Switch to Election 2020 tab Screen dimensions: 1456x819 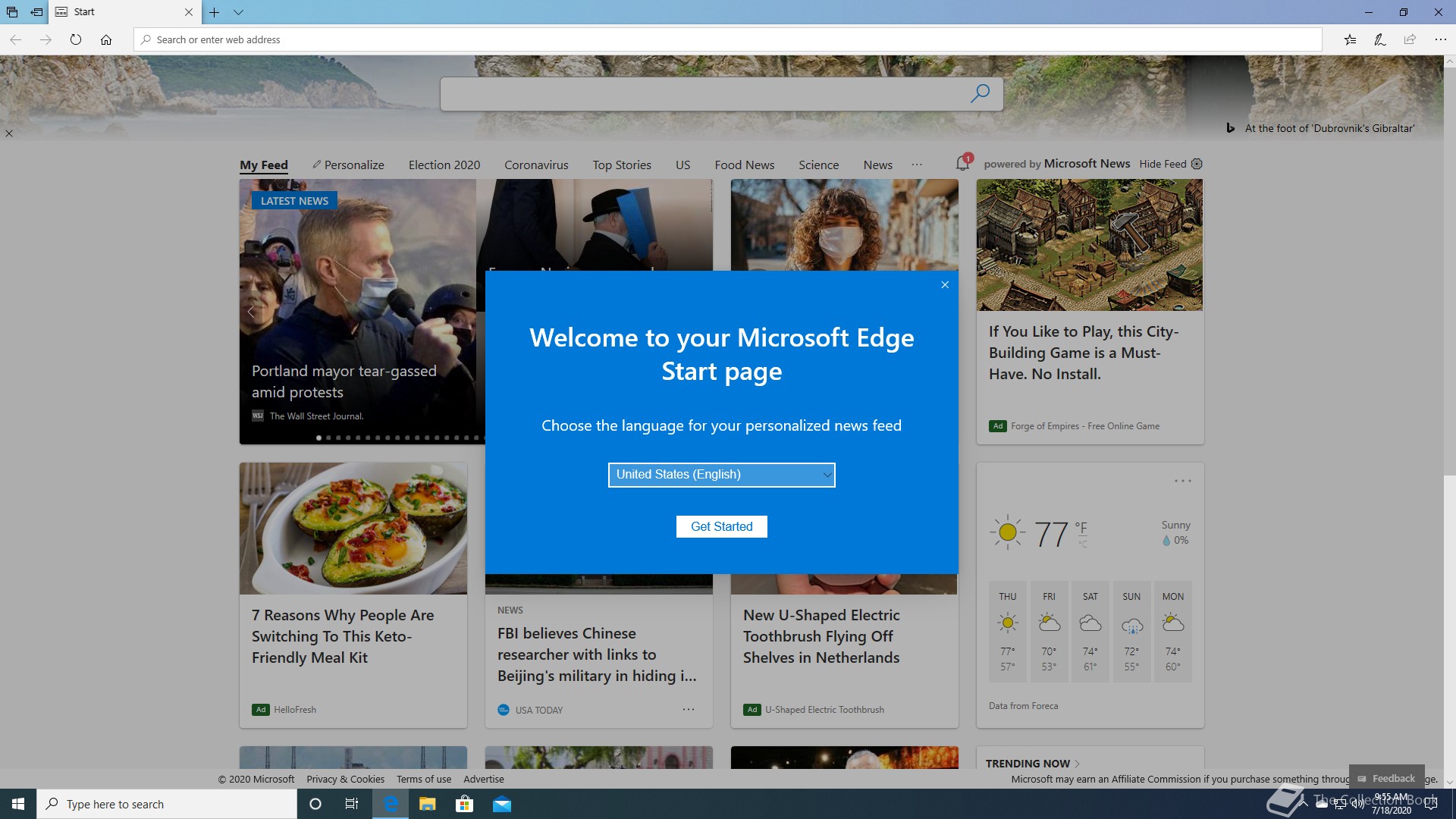[444, 165]
